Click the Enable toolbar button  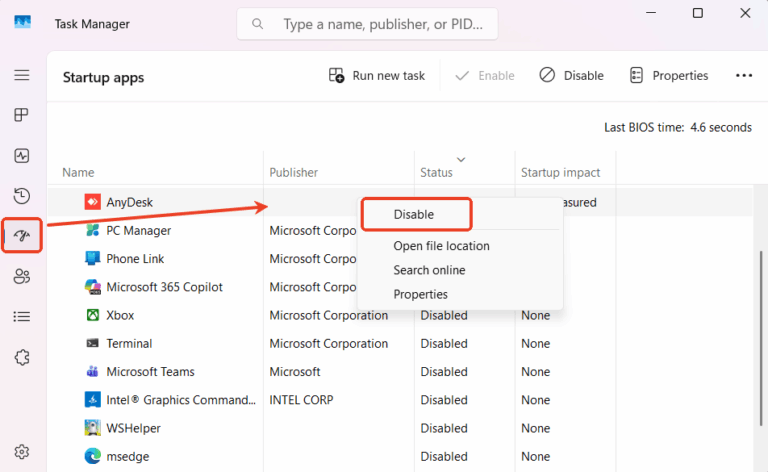(485, 75)
